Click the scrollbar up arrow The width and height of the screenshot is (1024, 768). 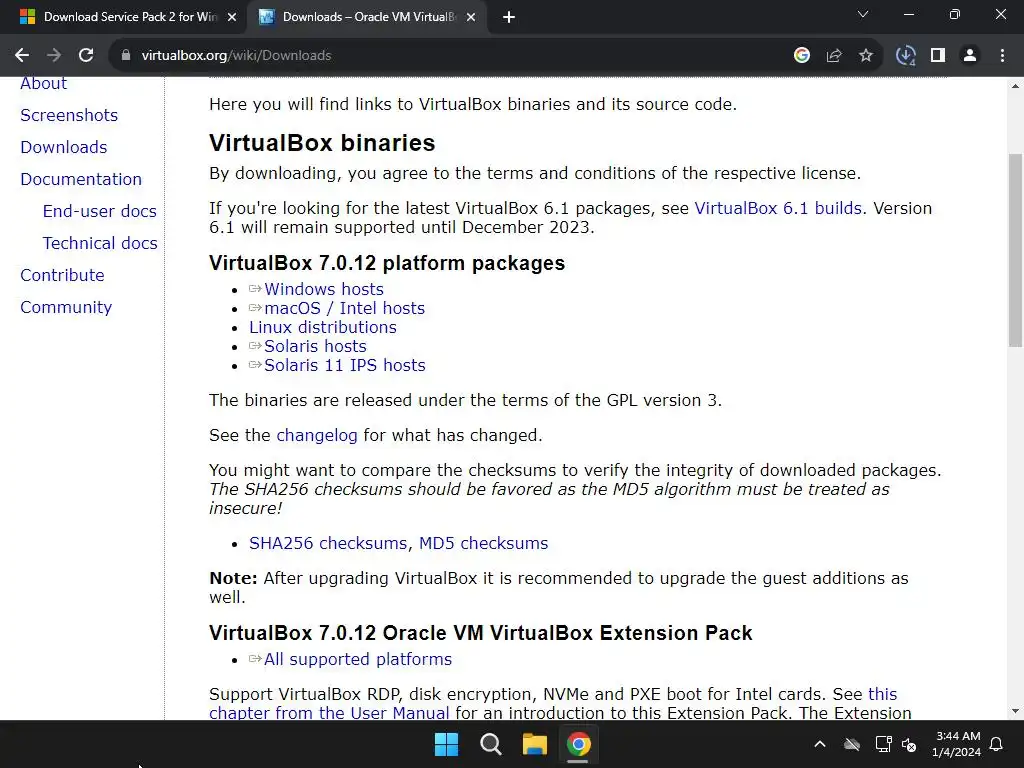[1015, 86]
